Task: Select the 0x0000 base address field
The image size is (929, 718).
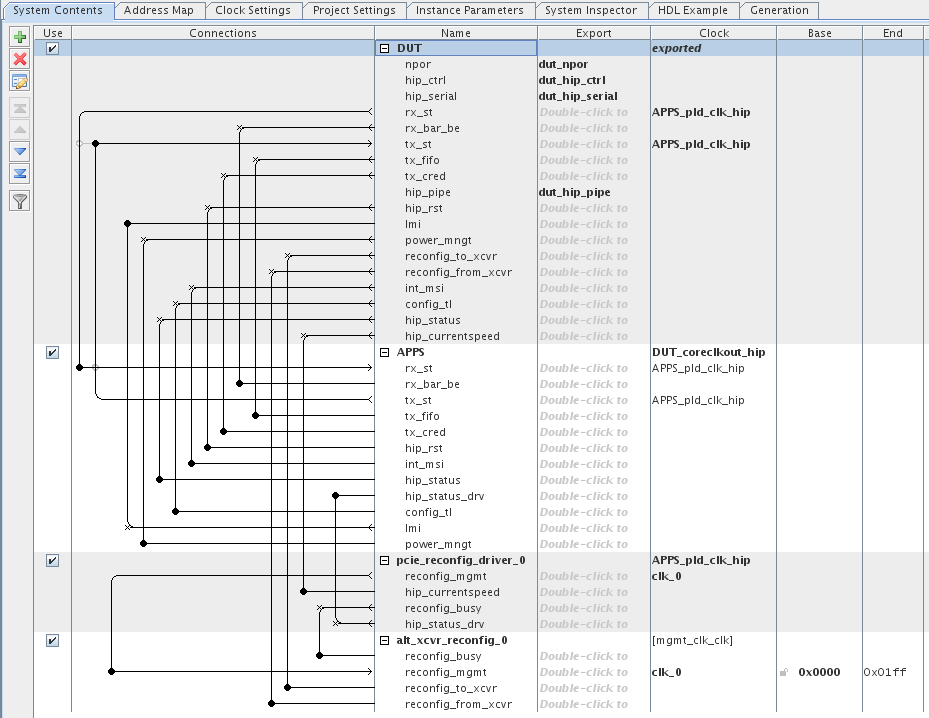Action: click(818, 672)
